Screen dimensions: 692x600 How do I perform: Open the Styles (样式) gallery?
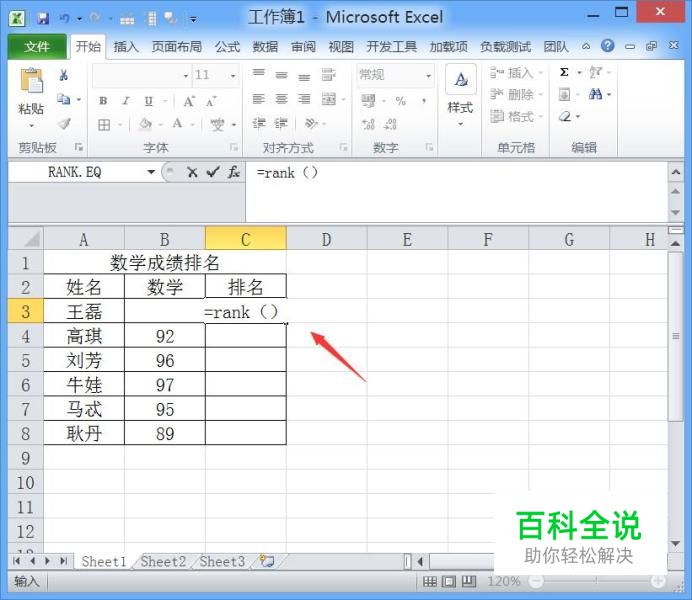click(x=460, y=96)
